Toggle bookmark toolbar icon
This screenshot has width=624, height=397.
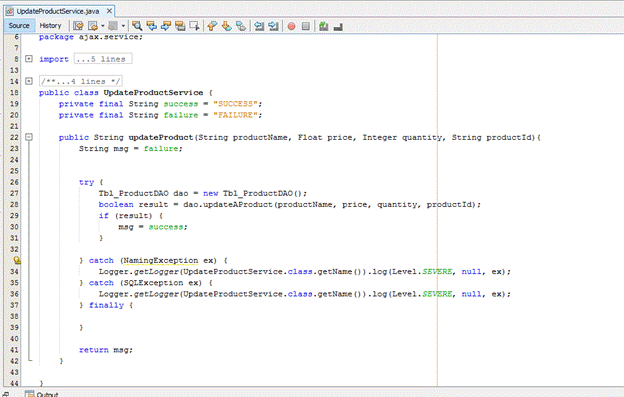pos(241,26)
